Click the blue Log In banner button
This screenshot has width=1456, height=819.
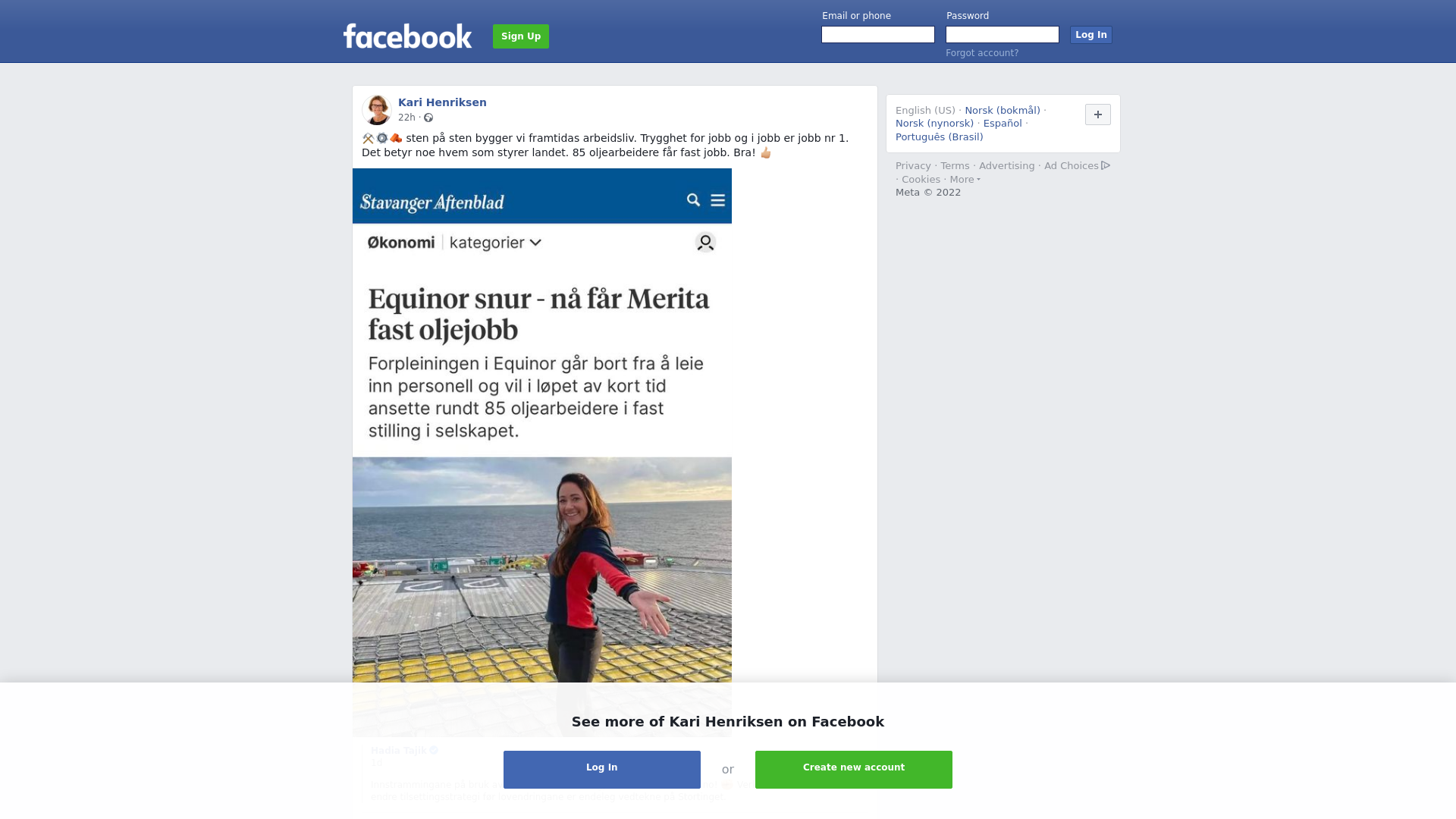pyautogui.click(x=602, y=770)
